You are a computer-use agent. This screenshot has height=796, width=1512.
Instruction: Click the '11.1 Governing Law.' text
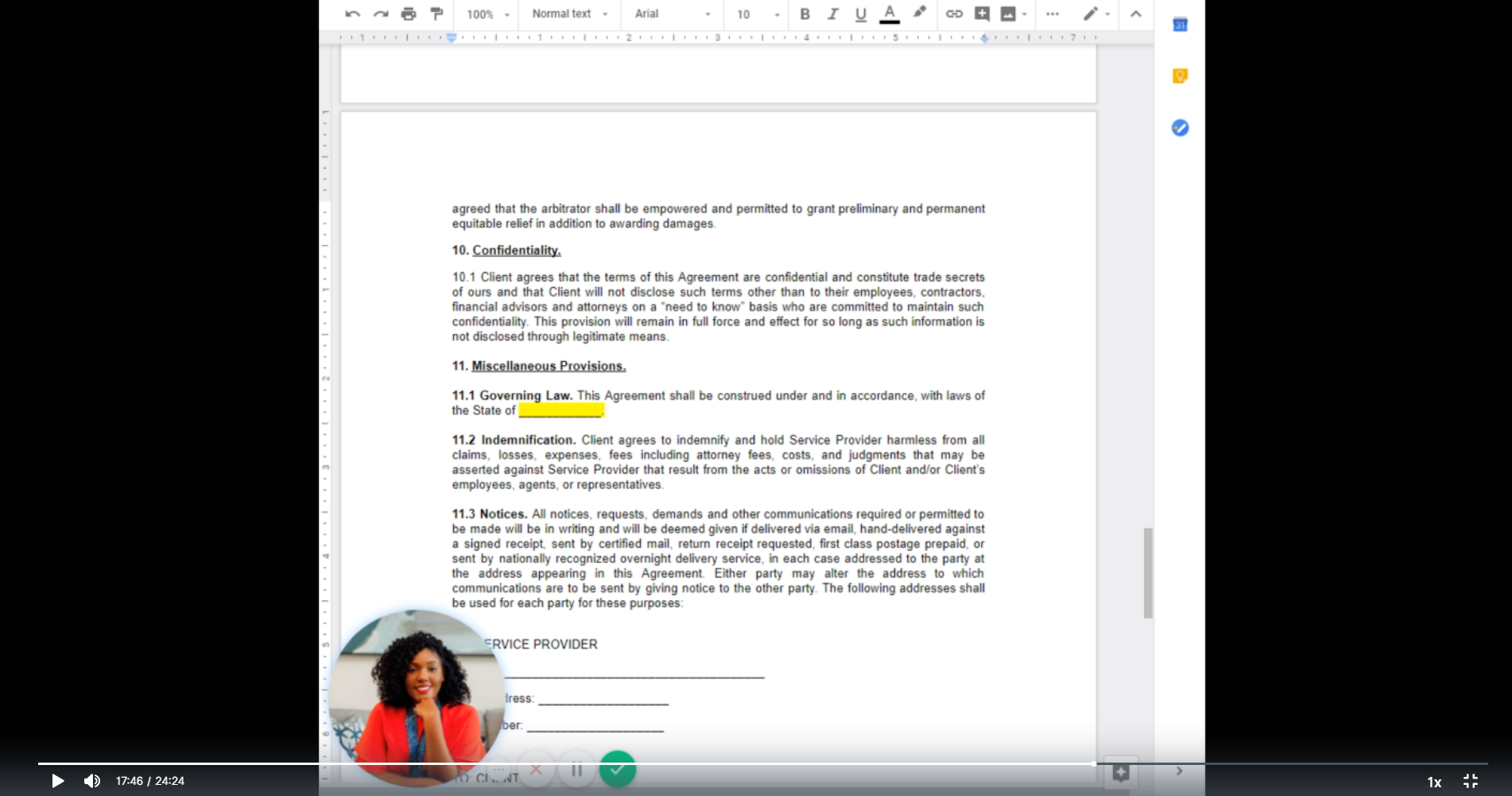coord(512,395)
